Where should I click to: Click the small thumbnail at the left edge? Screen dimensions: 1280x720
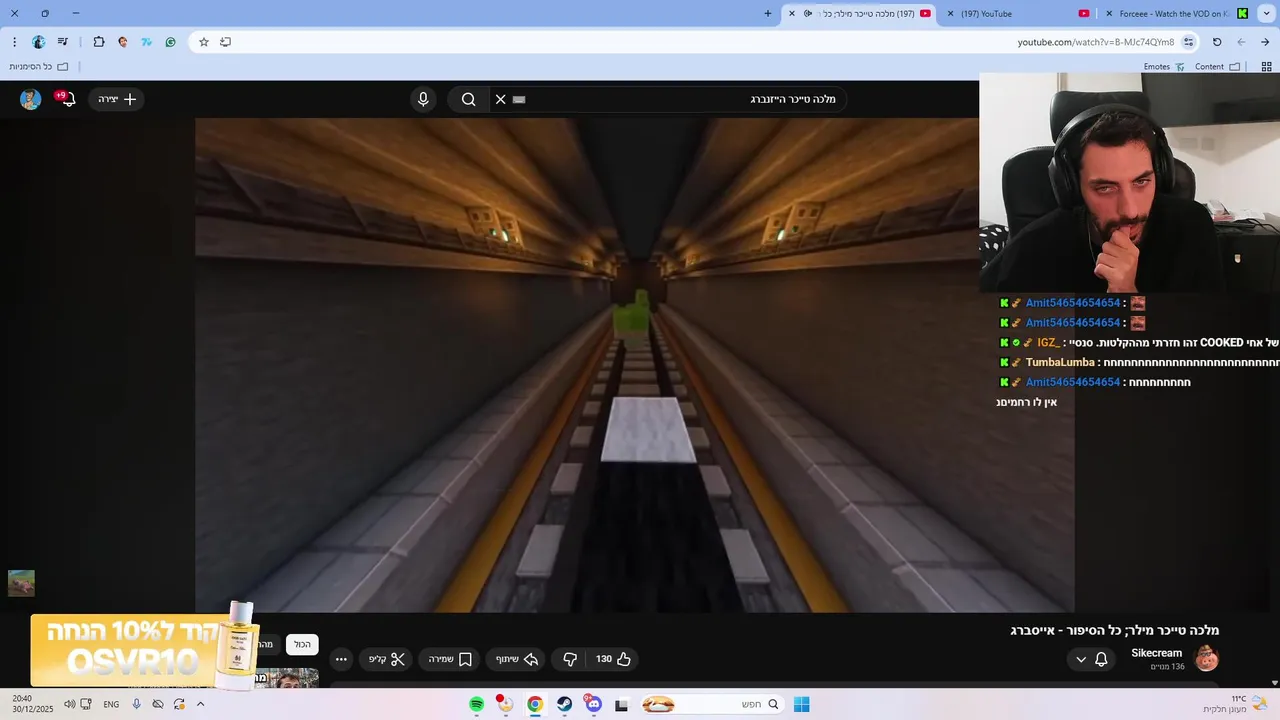click(21, 583)
